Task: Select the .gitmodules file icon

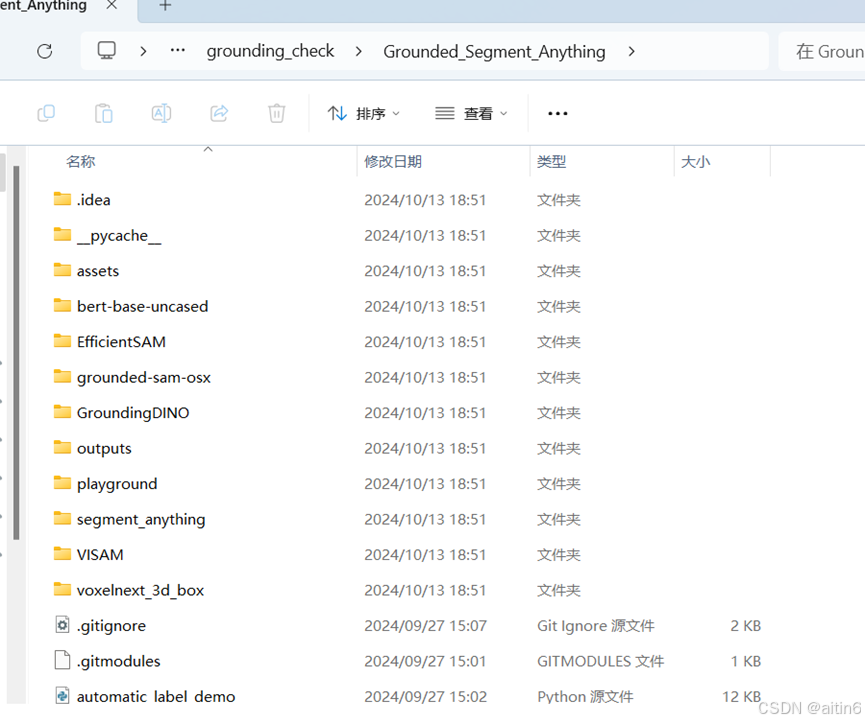Action: pos(62,660)
